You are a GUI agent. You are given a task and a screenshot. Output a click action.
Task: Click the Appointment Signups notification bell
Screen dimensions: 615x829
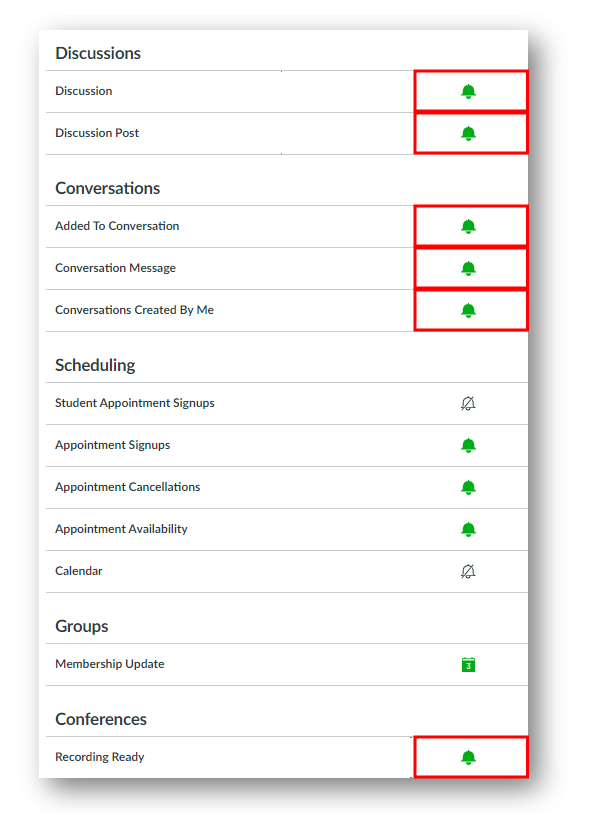pos(469,445)
